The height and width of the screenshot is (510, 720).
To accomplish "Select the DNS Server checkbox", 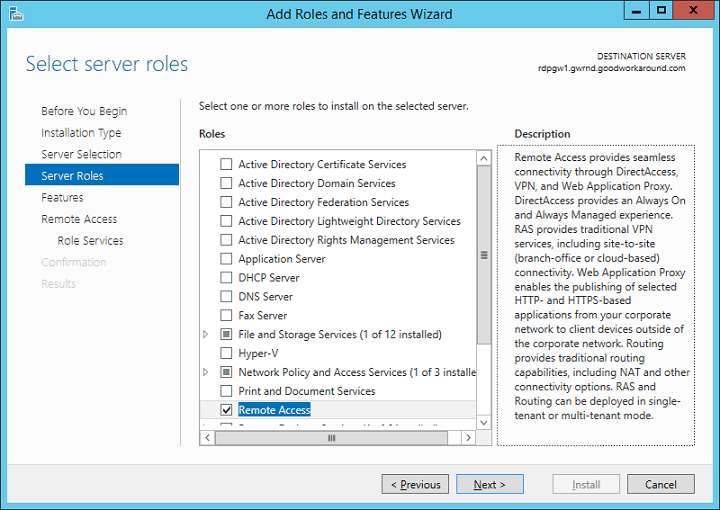I will [x=226, y=297].
